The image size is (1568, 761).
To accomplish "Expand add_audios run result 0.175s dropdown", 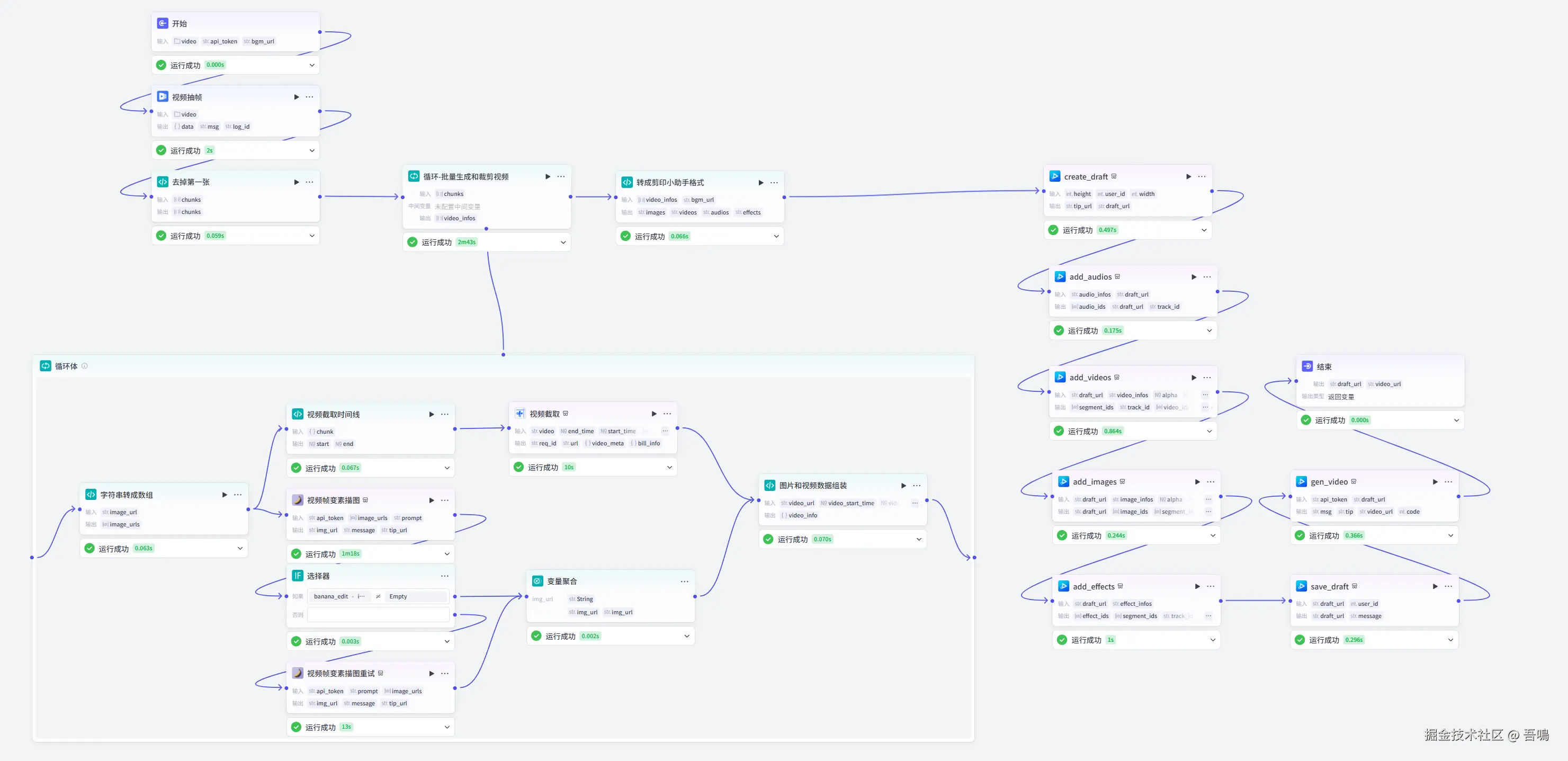I will coord(1209,330).
